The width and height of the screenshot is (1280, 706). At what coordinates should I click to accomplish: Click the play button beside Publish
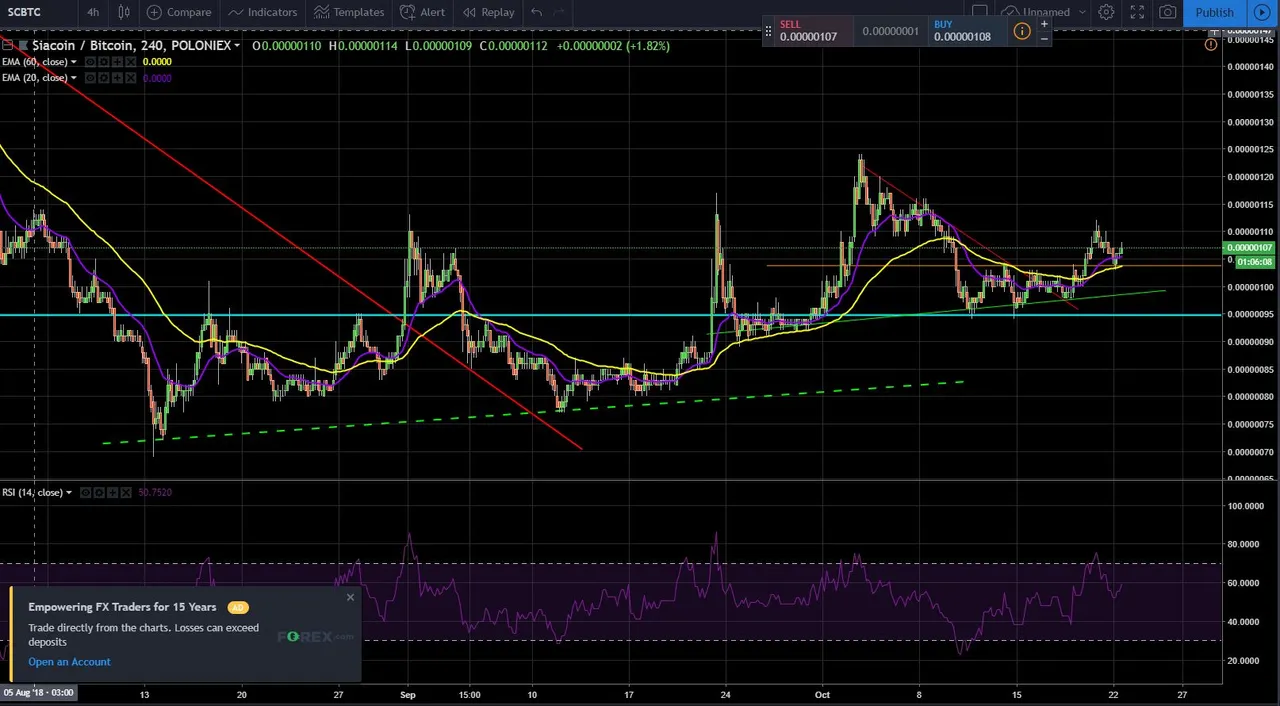click(x=1262, y=12)
